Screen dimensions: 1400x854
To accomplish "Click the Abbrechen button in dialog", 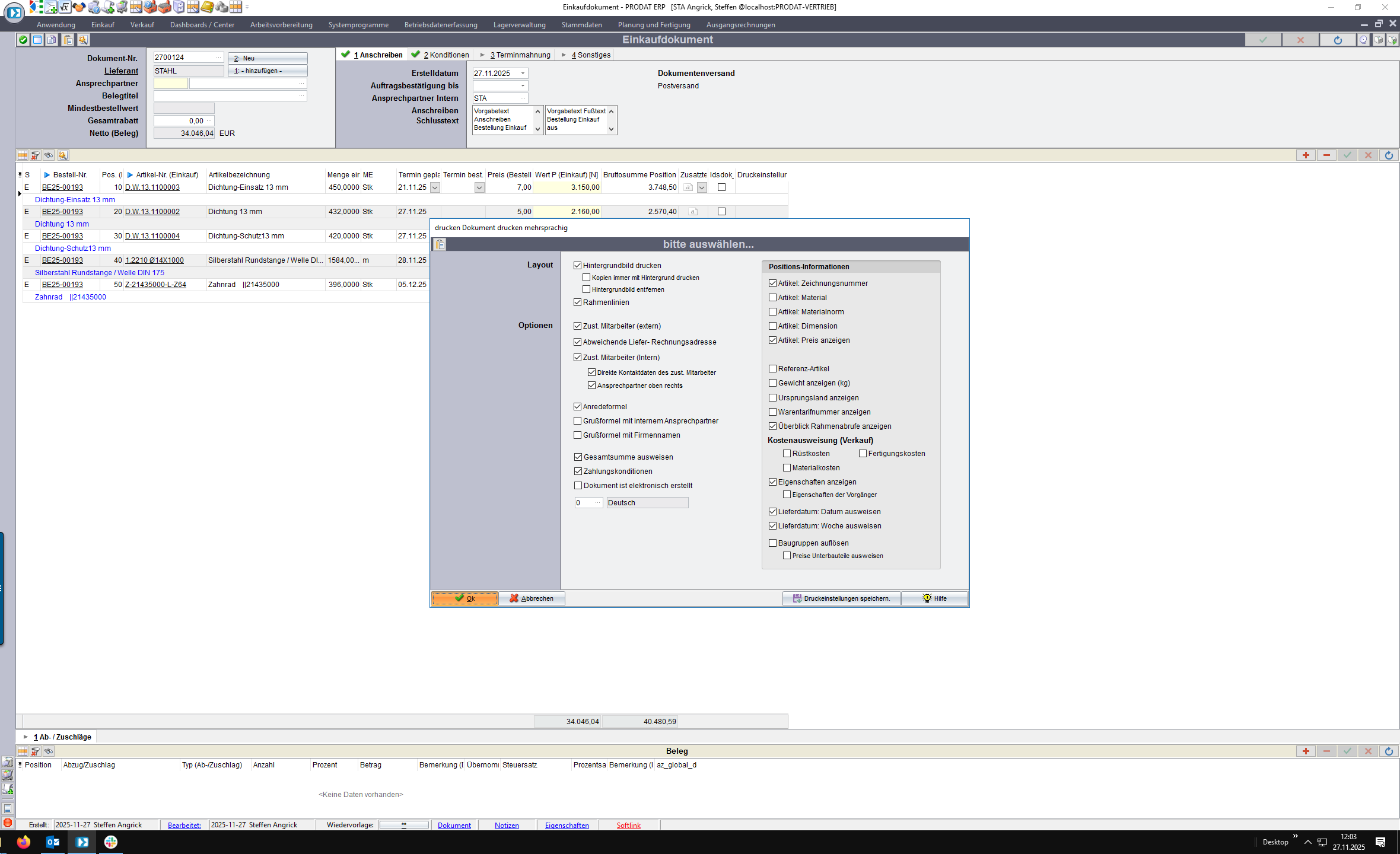I will (532, 598).
